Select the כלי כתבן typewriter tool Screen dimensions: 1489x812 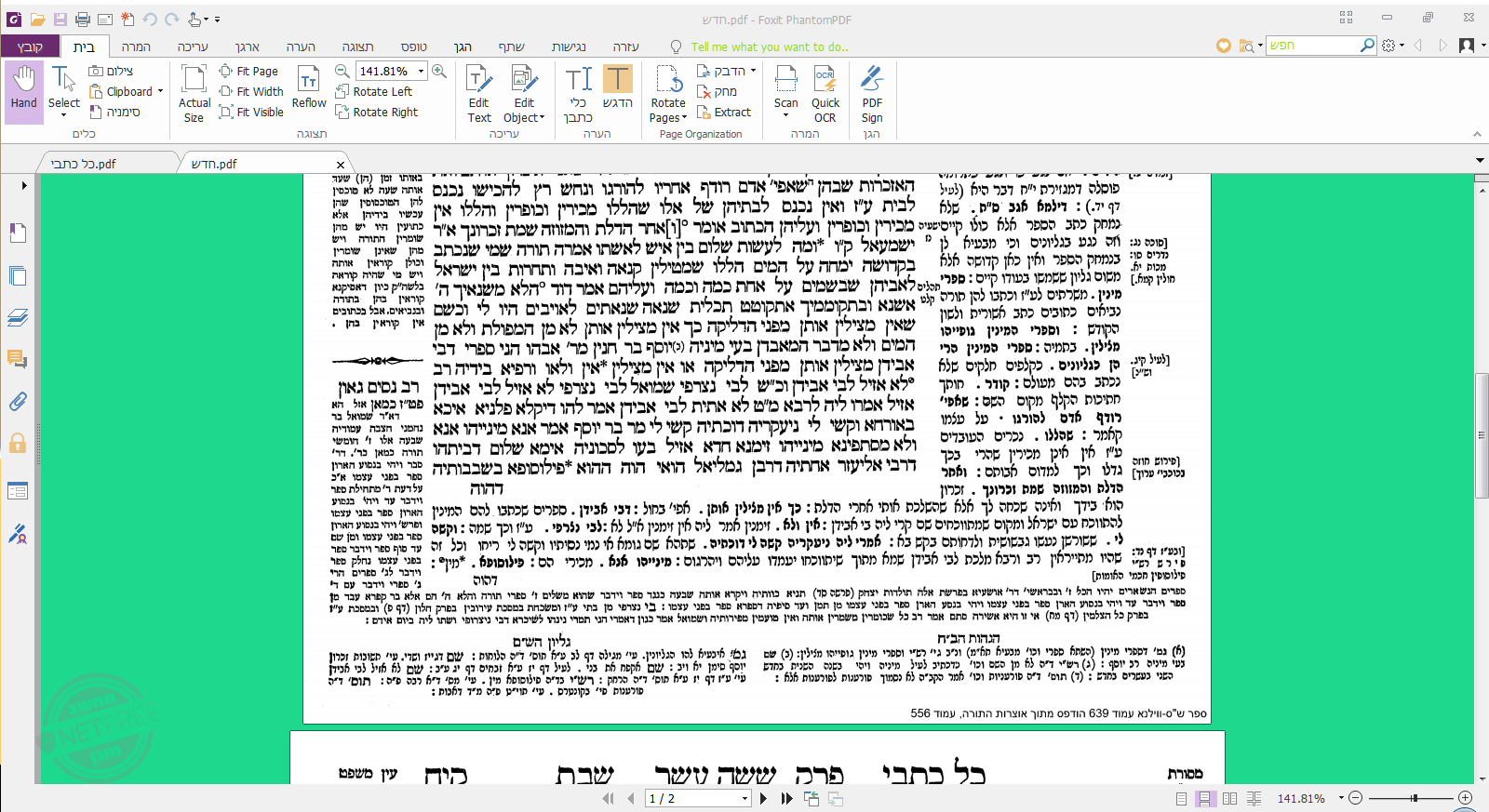click(578, 93)
